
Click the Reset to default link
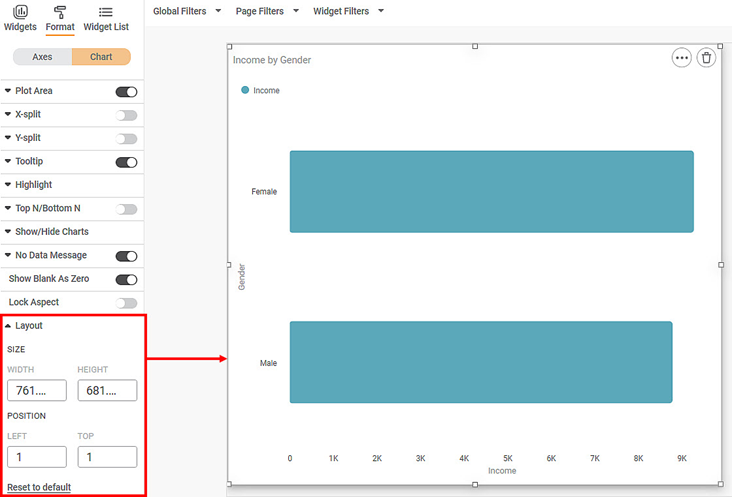[39, 487]
